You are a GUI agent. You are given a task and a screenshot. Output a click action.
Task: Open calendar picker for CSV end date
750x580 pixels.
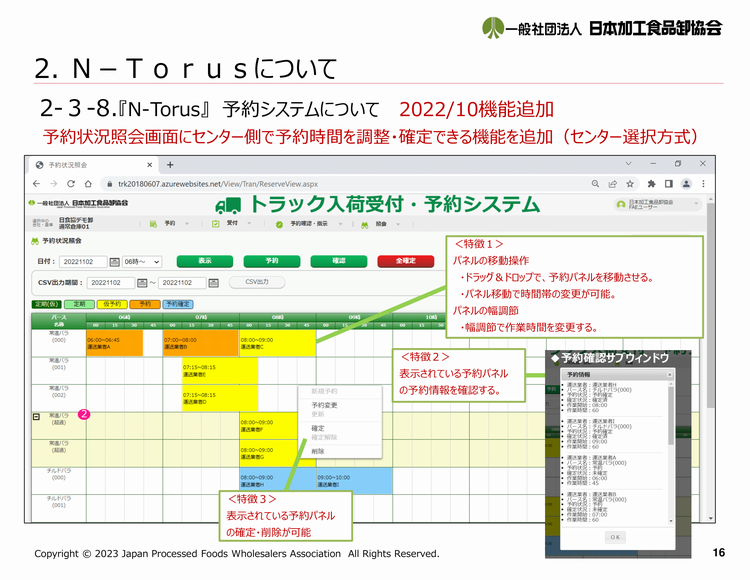pos(213,283)
